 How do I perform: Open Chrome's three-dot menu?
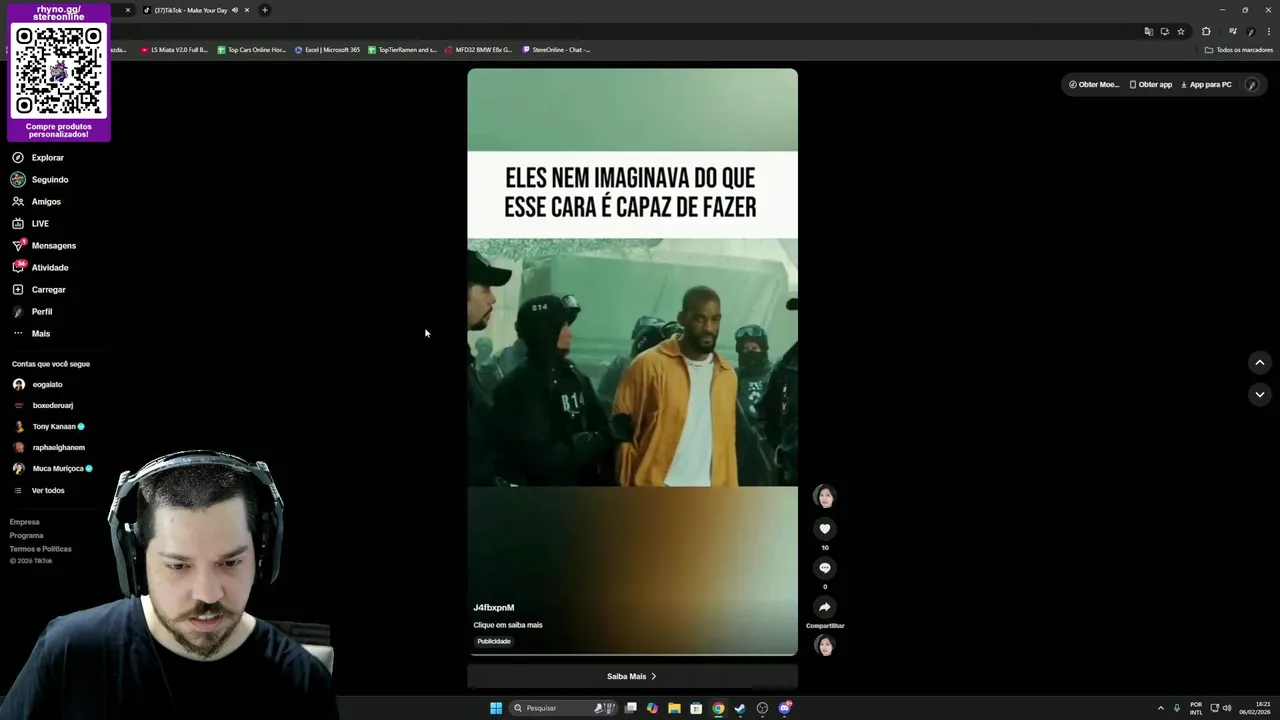coord(1267,31)
